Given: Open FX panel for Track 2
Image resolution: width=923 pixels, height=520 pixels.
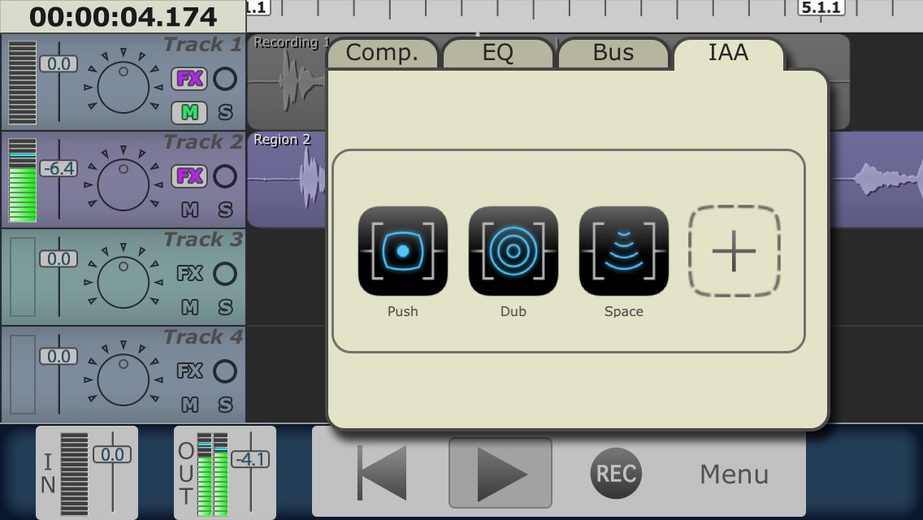Looking at the screenshot, I should click(x=190, y=176).
